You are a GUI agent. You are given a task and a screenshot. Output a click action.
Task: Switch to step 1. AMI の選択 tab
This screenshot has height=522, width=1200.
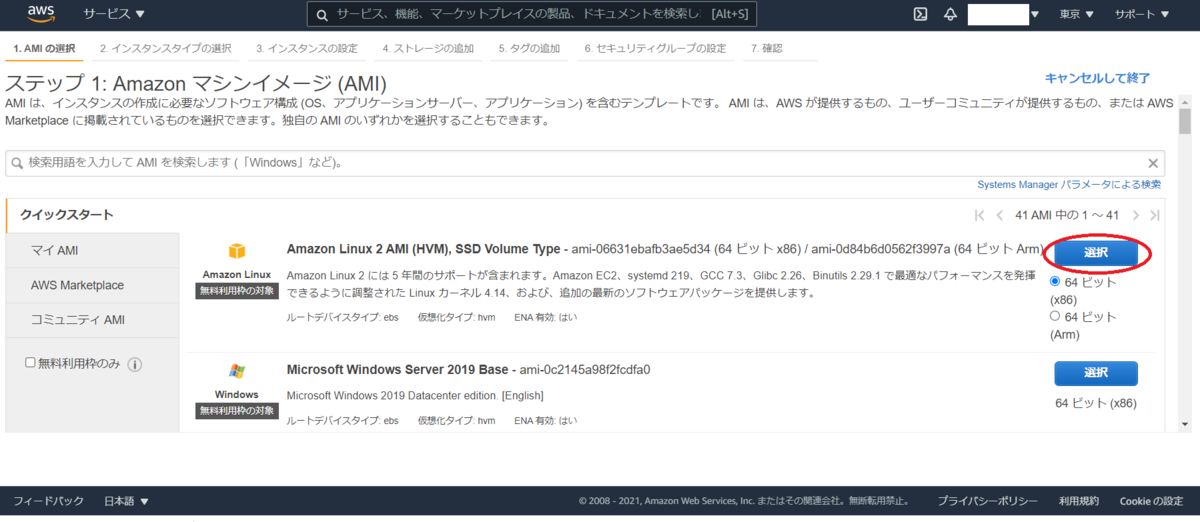[44, 48]
